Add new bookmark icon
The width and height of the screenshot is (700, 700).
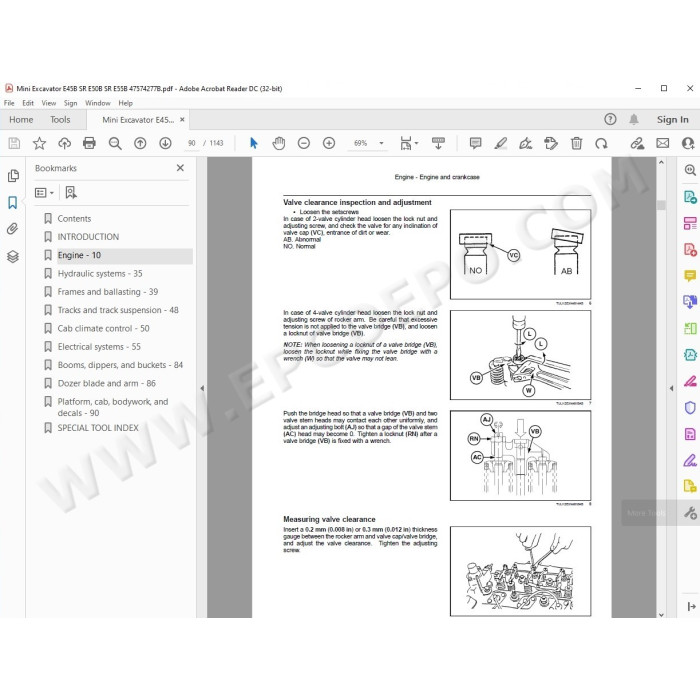[x=71, y=193]
